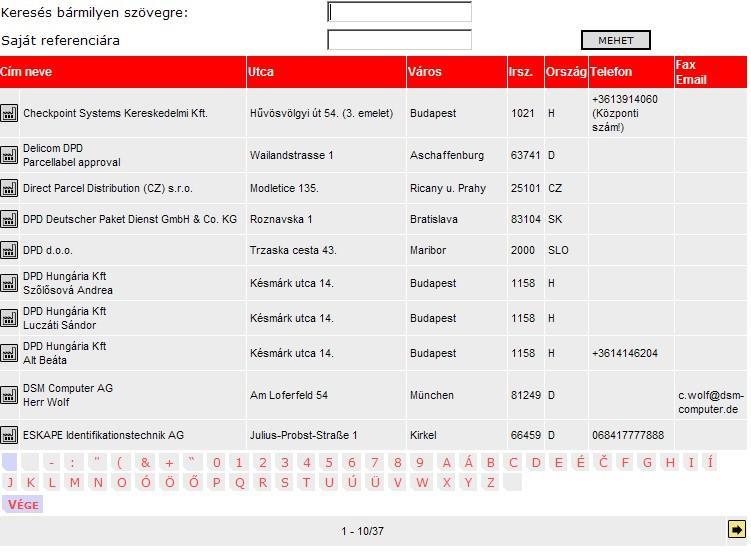751x559 pixels.
Task: Filter addresses by letter R
Action: click(x=262, y=483)
